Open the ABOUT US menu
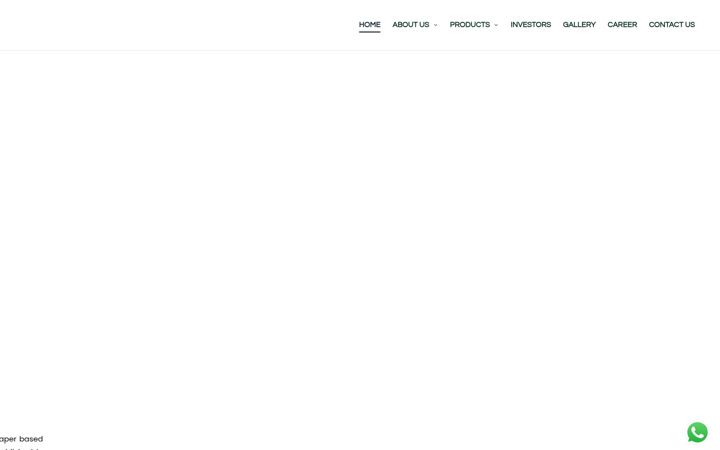720x450 pixels. pyautogui.click(x=411, y=25)
